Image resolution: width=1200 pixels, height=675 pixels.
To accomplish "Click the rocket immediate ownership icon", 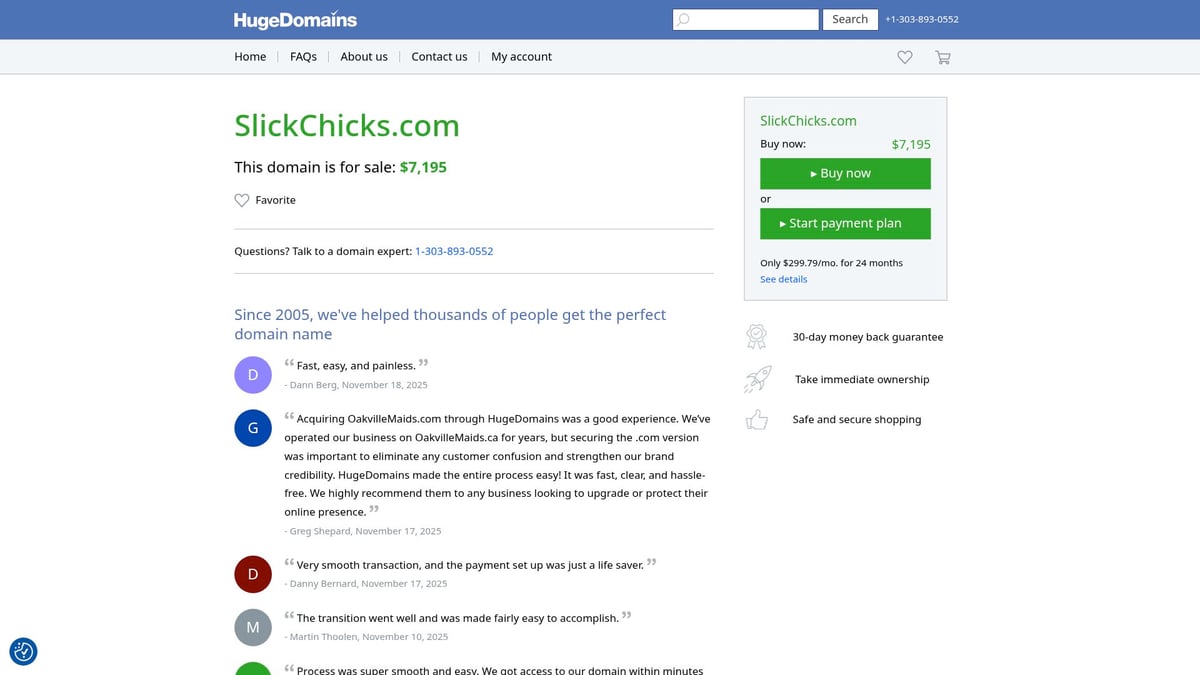I will 757,379.
